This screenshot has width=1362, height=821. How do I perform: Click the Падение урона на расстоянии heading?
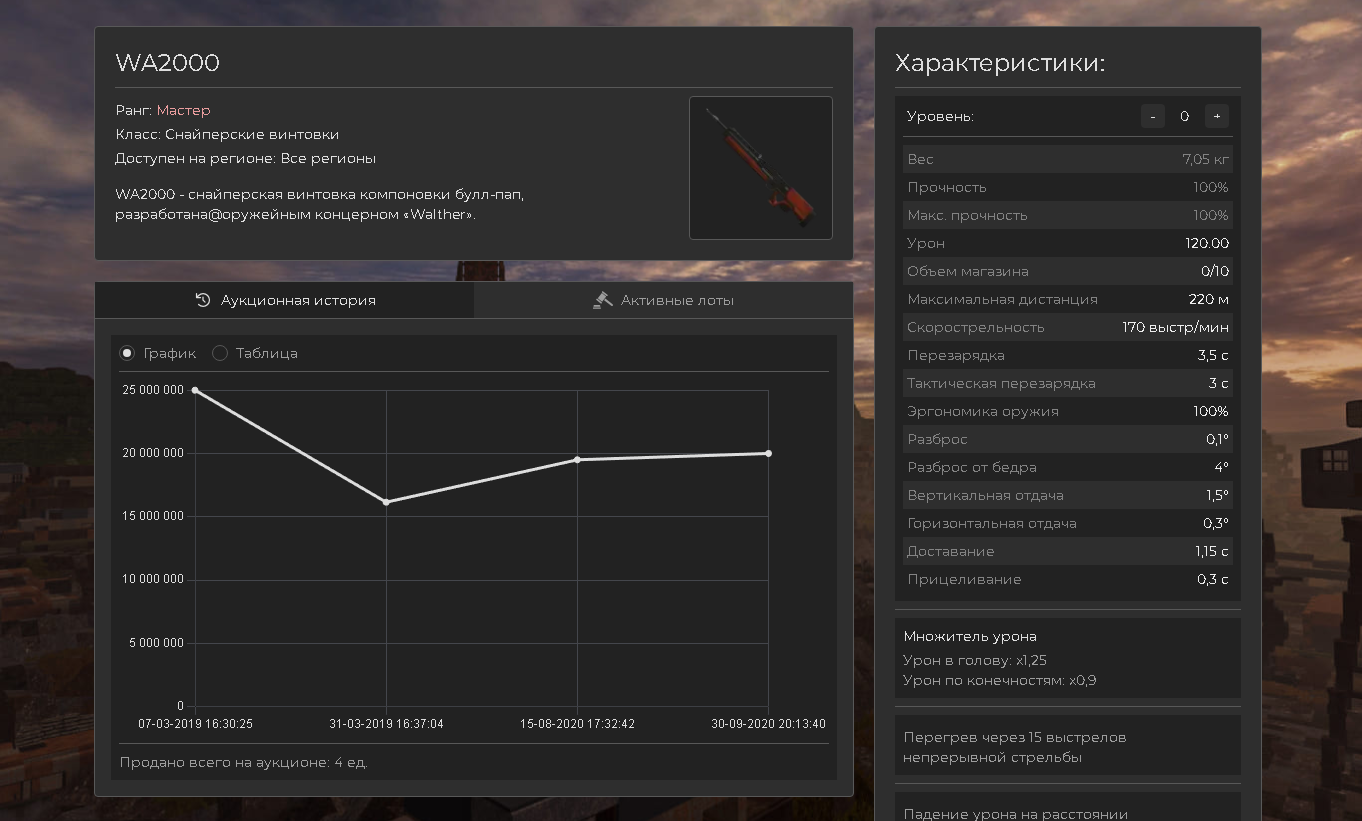coord(1015,814)
